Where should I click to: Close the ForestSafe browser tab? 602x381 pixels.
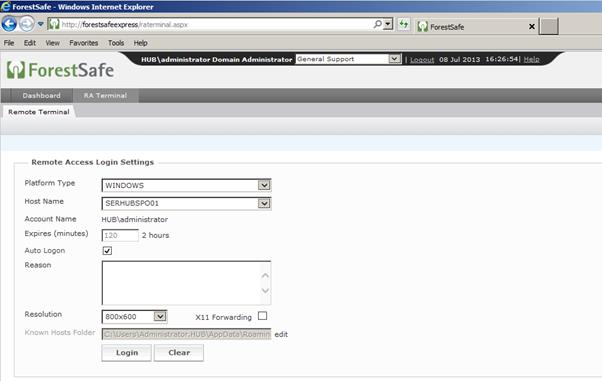point(532,27)
